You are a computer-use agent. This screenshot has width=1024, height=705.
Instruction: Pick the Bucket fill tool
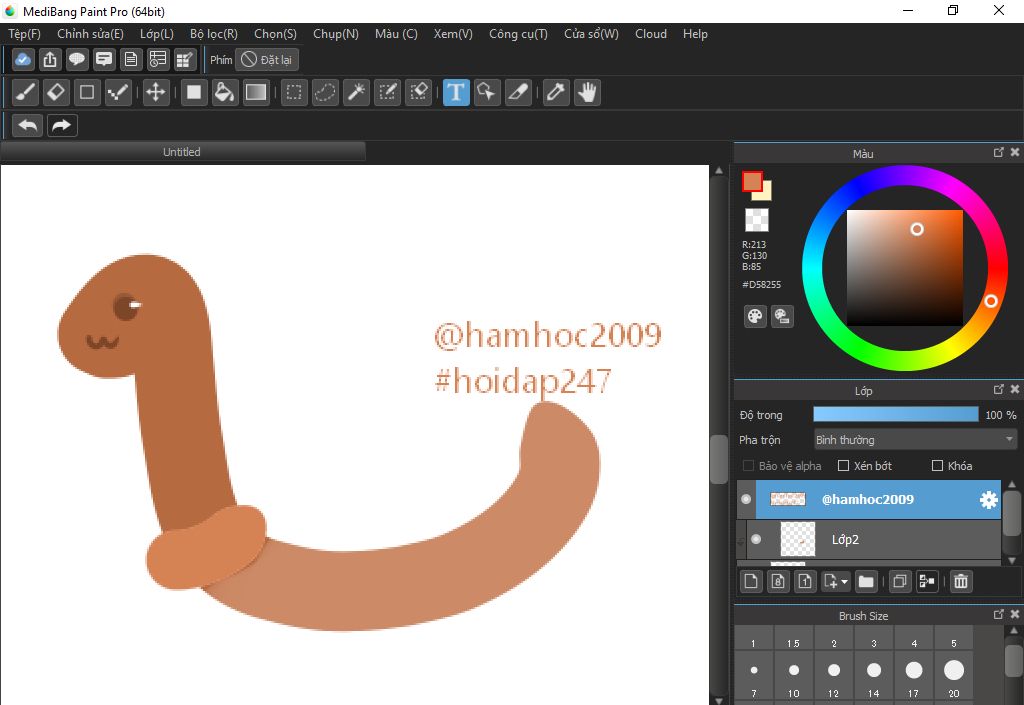point(225,93)
